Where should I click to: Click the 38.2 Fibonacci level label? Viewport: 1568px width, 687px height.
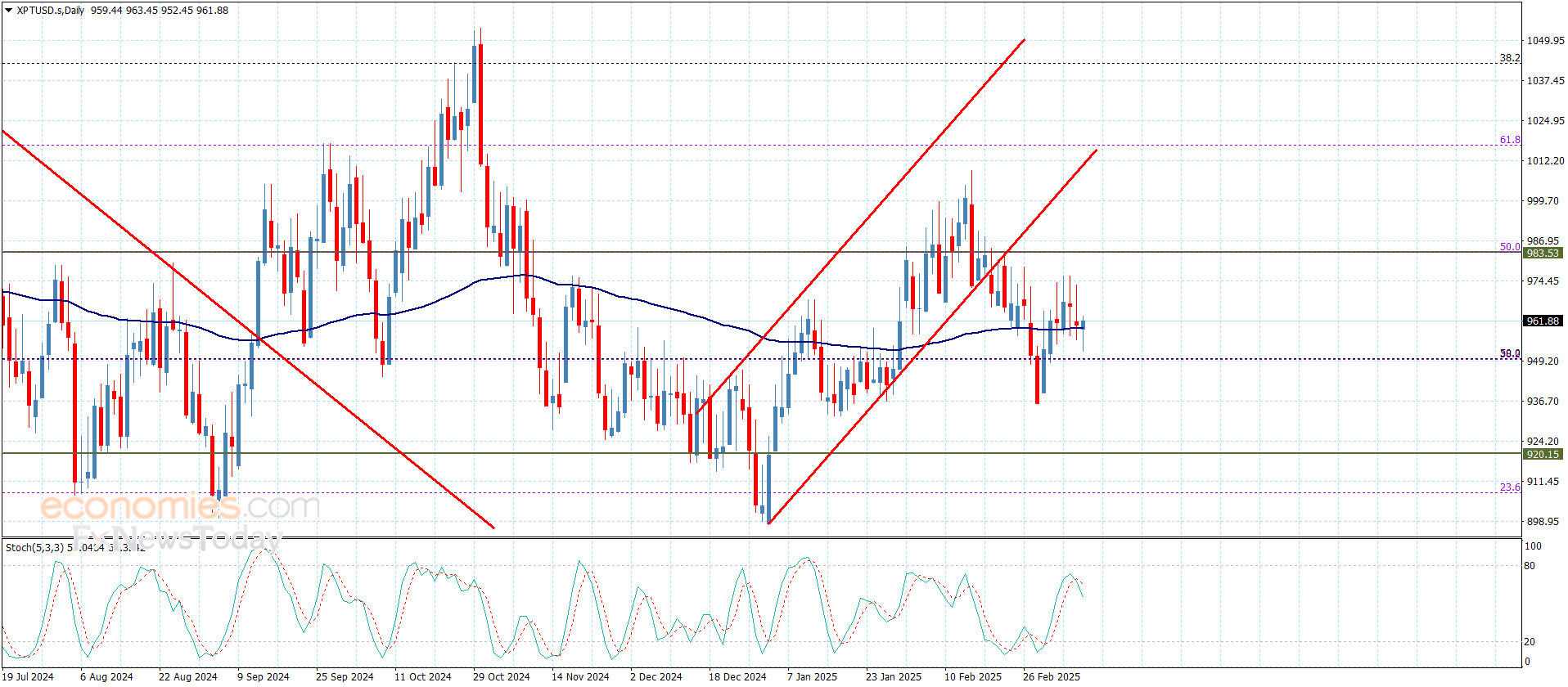[1510, 58]
